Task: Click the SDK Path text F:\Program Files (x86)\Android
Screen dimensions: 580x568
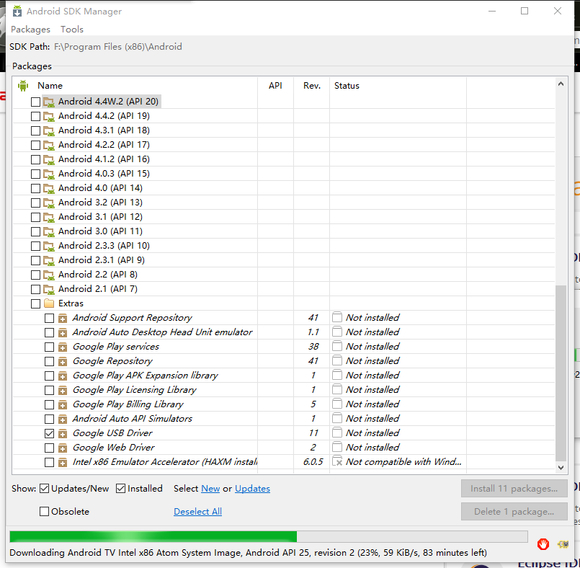Action: tap(118, 47)
